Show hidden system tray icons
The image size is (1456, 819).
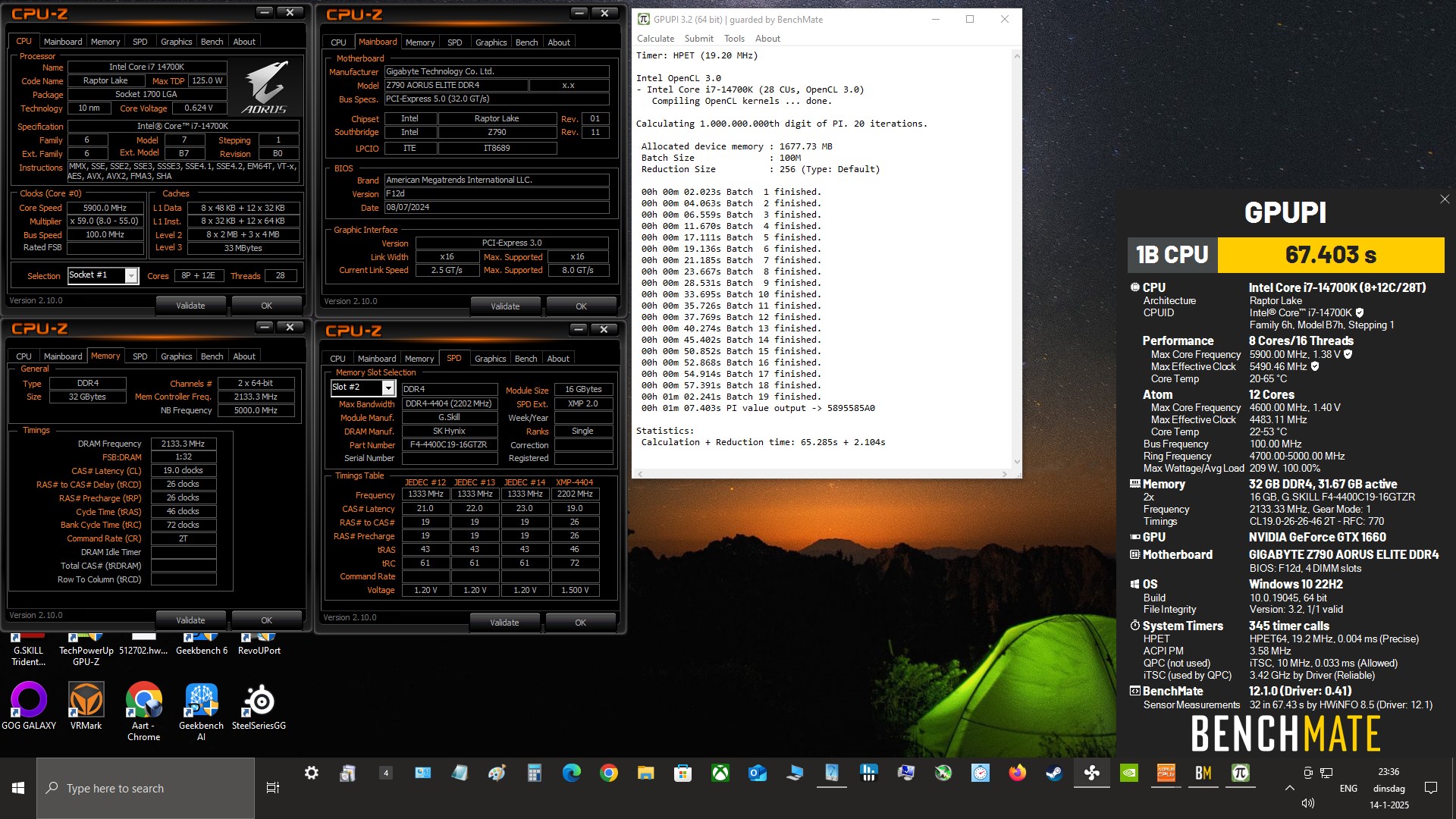[1289, 788]
